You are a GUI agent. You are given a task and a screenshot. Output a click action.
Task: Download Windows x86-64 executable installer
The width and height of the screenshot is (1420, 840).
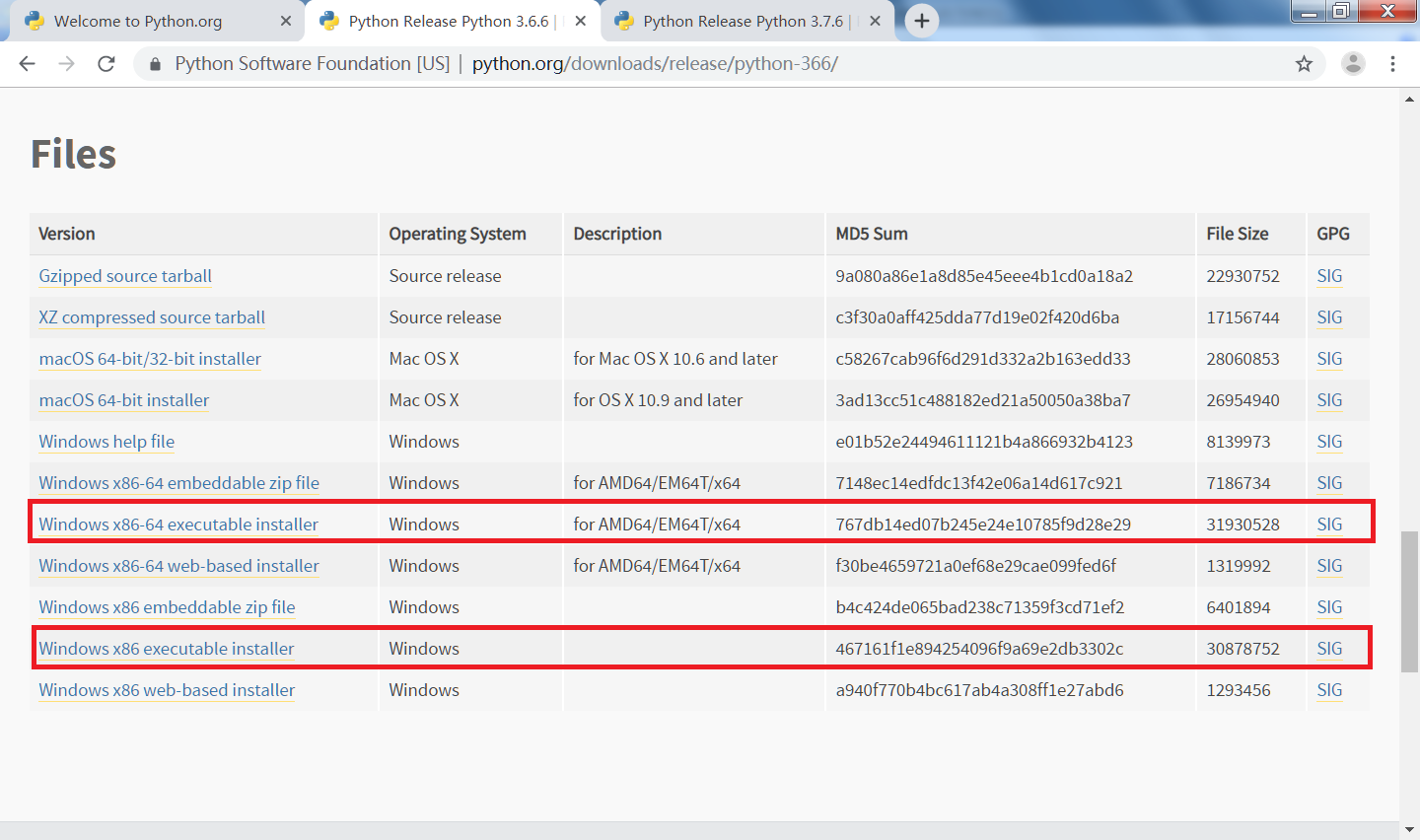(x=178, y=525)
